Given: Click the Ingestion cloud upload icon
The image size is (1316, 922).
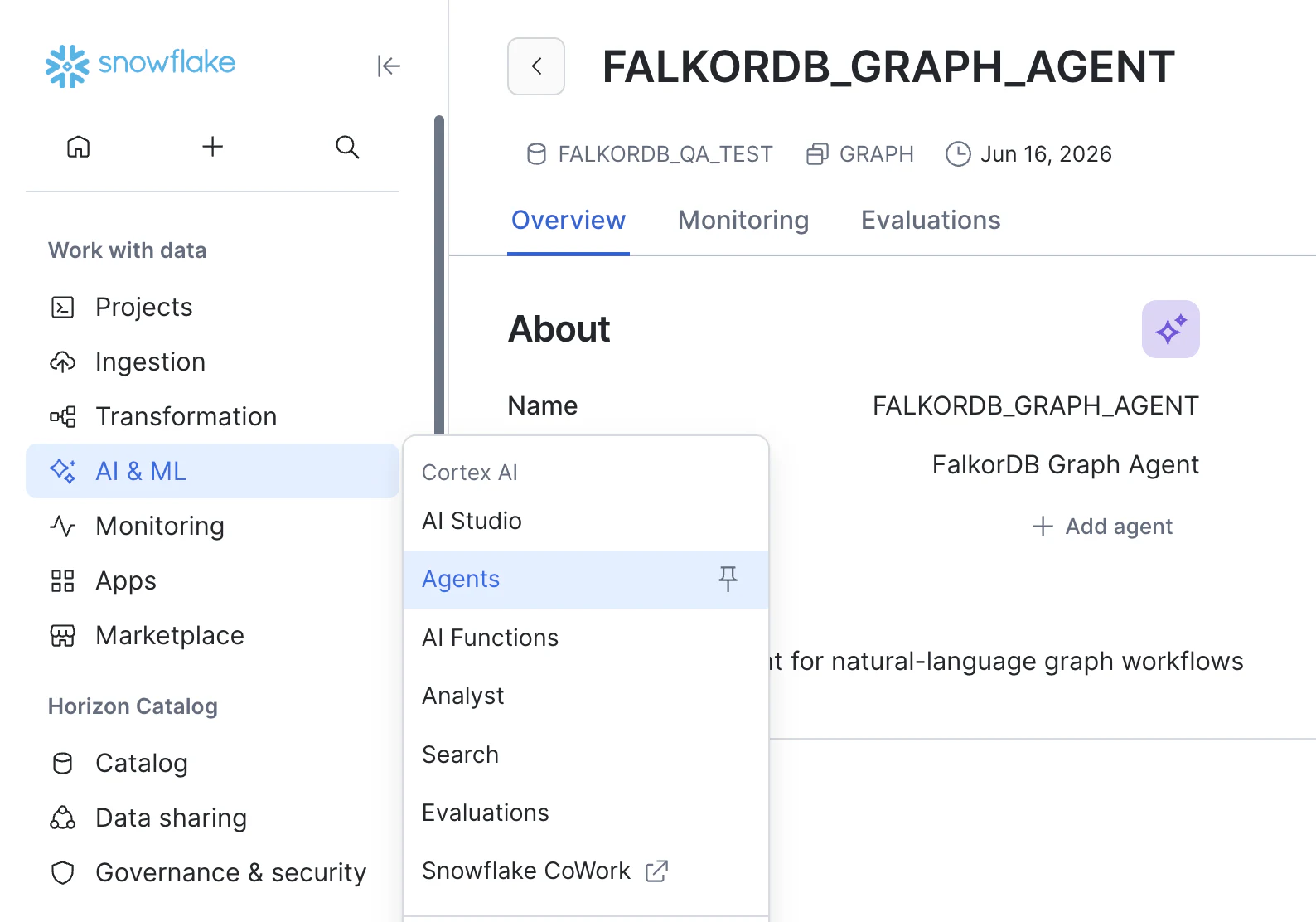Looking at the screenshot, I should point(63,362).
